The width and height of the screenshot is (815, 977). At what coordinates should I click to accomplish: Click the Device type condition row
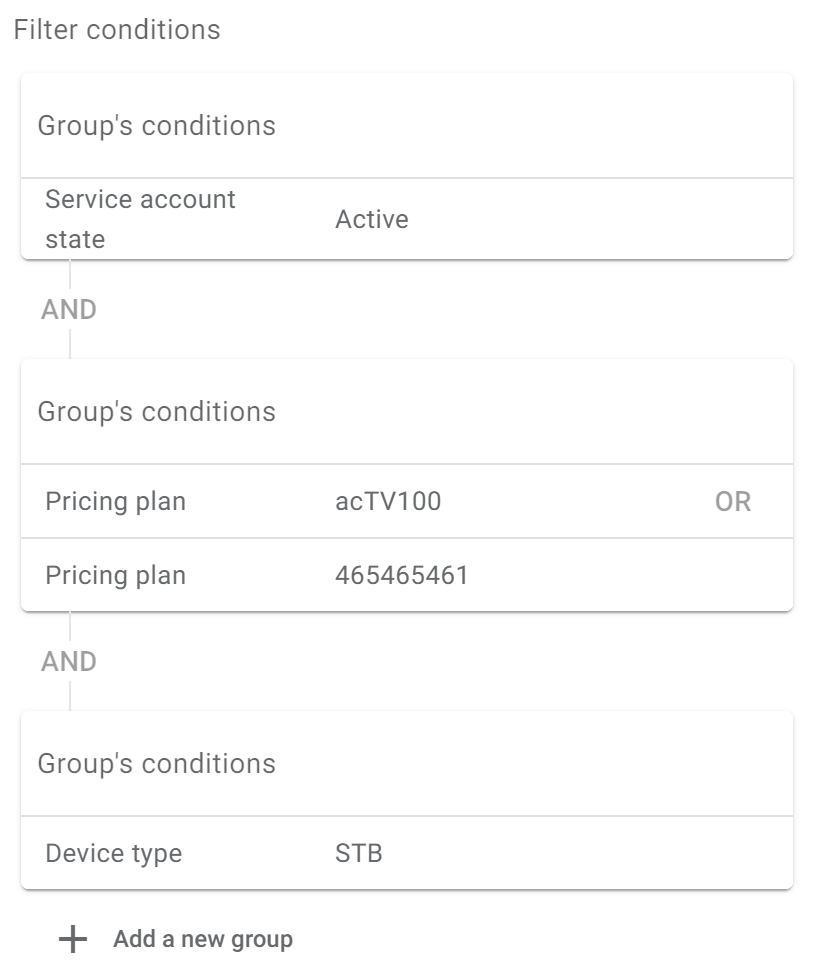pyautogui.click(x=407, y=852)
